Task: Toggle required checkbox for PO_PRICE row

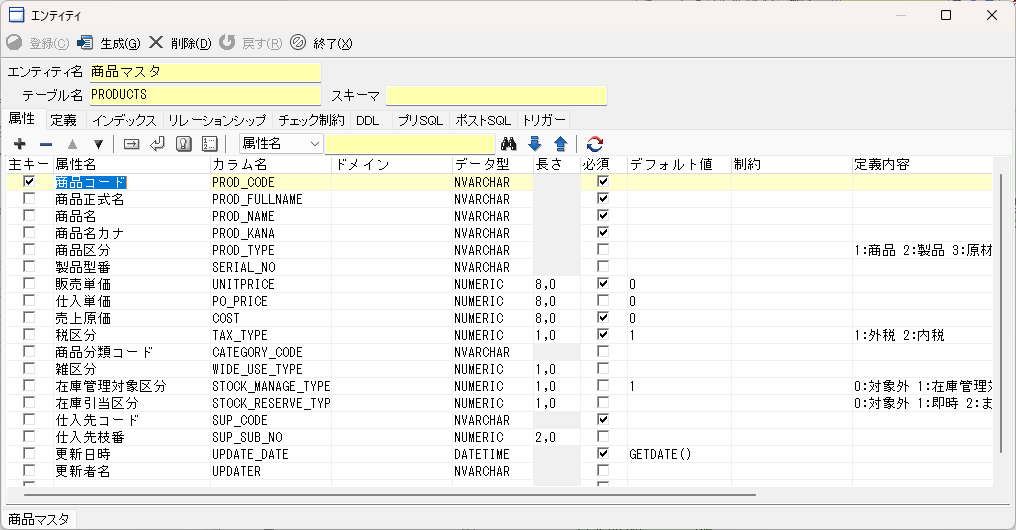Action: tap(603, 301)
